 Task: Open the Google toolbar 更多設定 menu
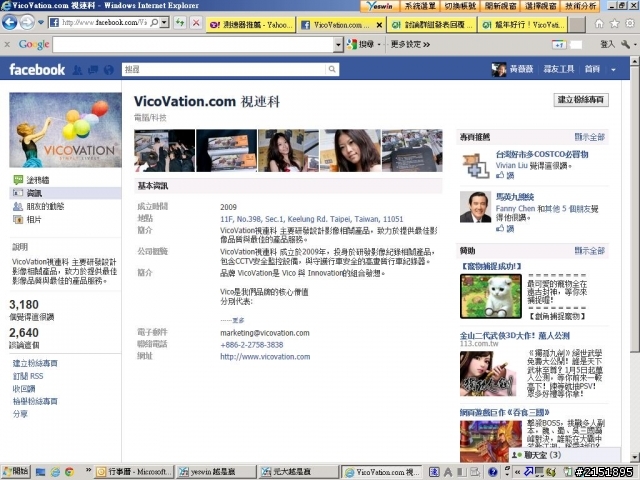(x=410, y=44)
